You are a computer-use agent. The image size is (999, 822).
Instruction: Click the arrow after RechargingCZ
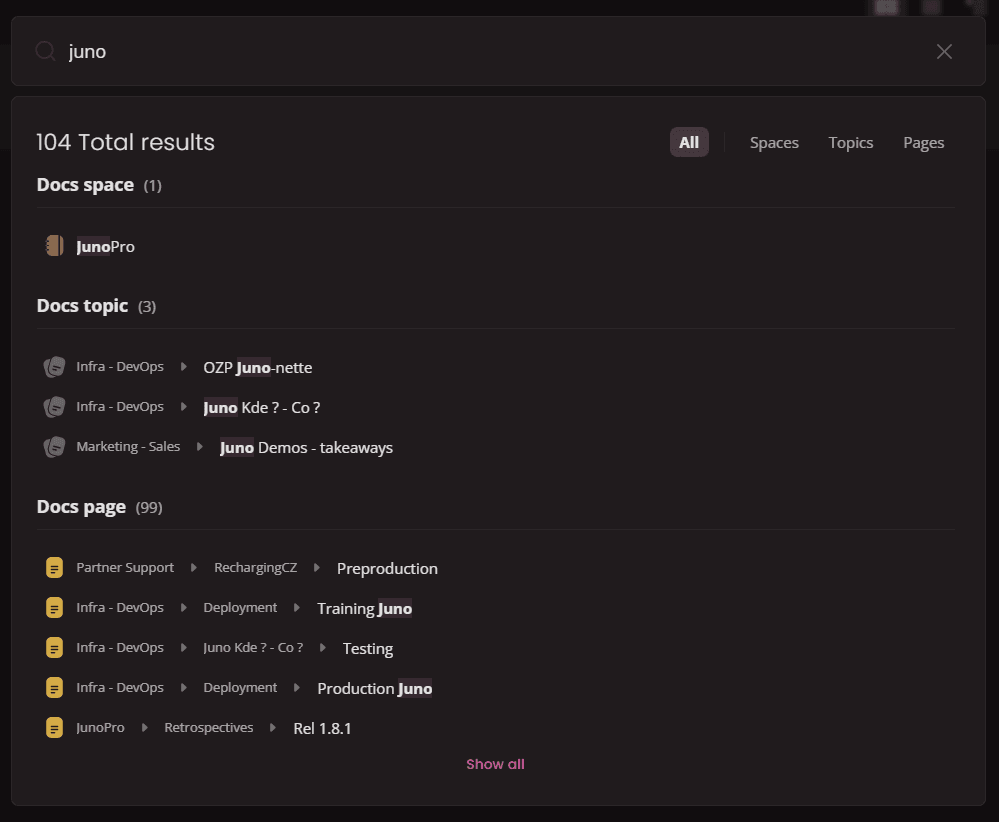[317, 567]
